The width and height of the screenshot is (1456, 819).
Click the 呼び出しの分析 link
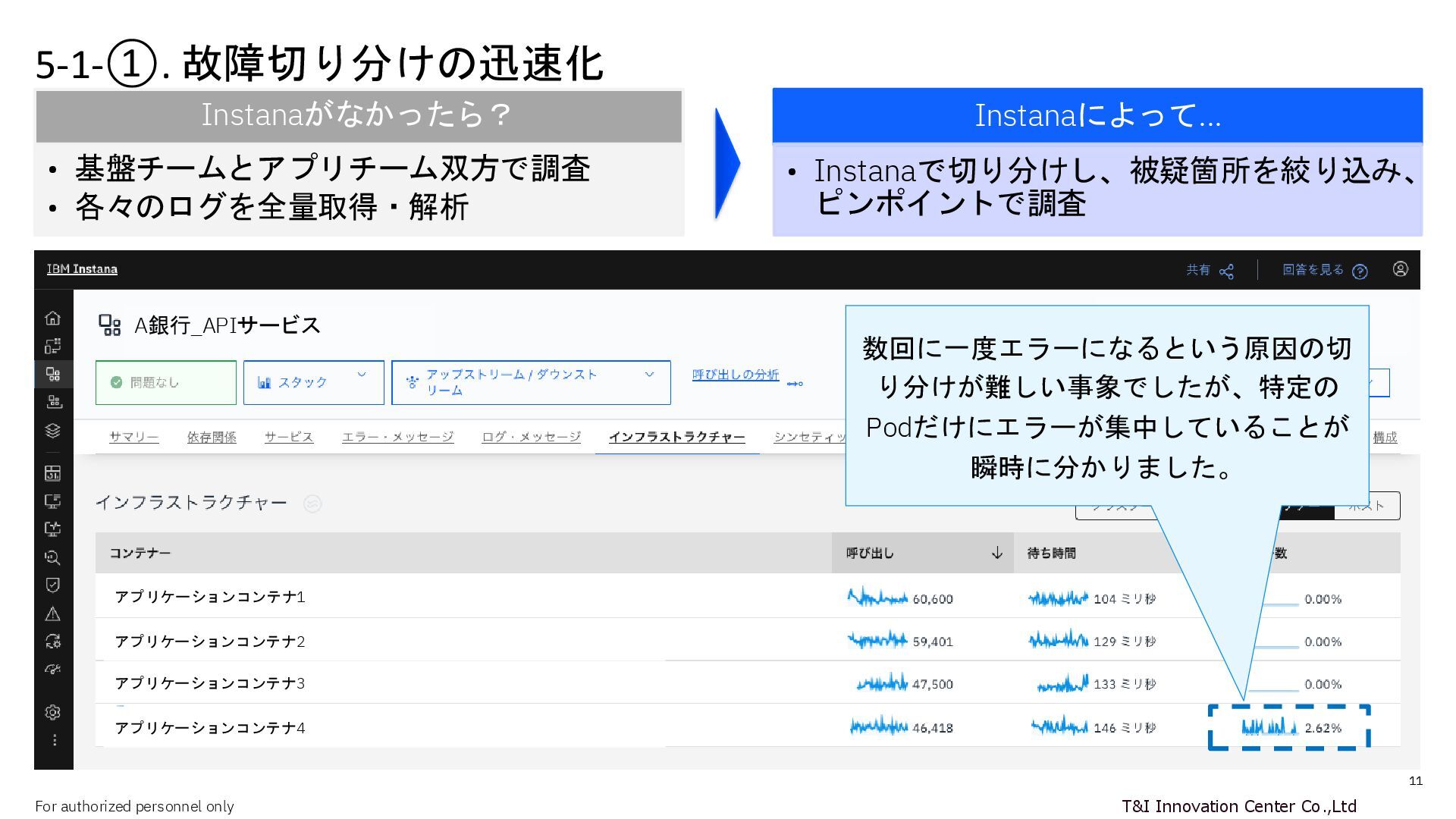pos(735,375)
